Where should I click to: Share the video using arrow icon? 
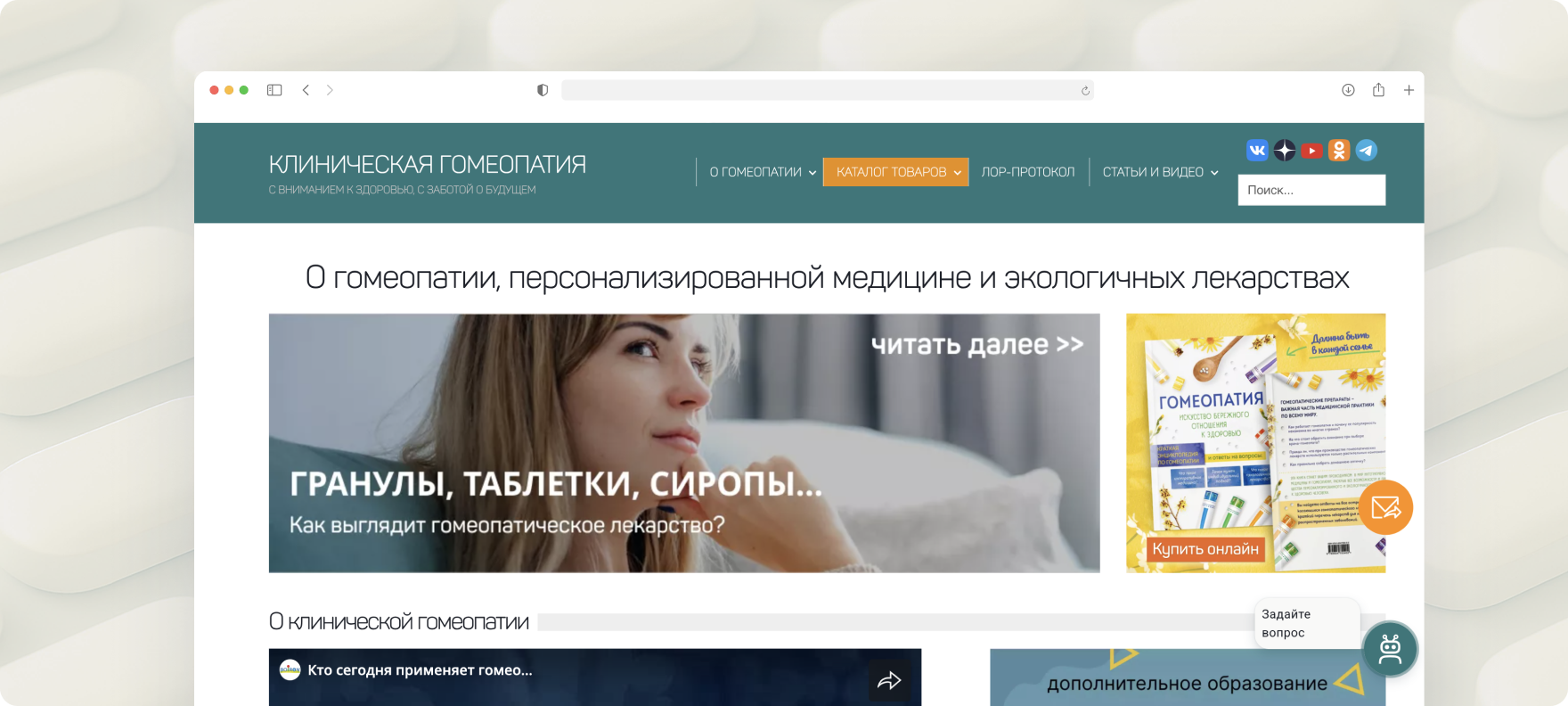[x=889, y=681]
